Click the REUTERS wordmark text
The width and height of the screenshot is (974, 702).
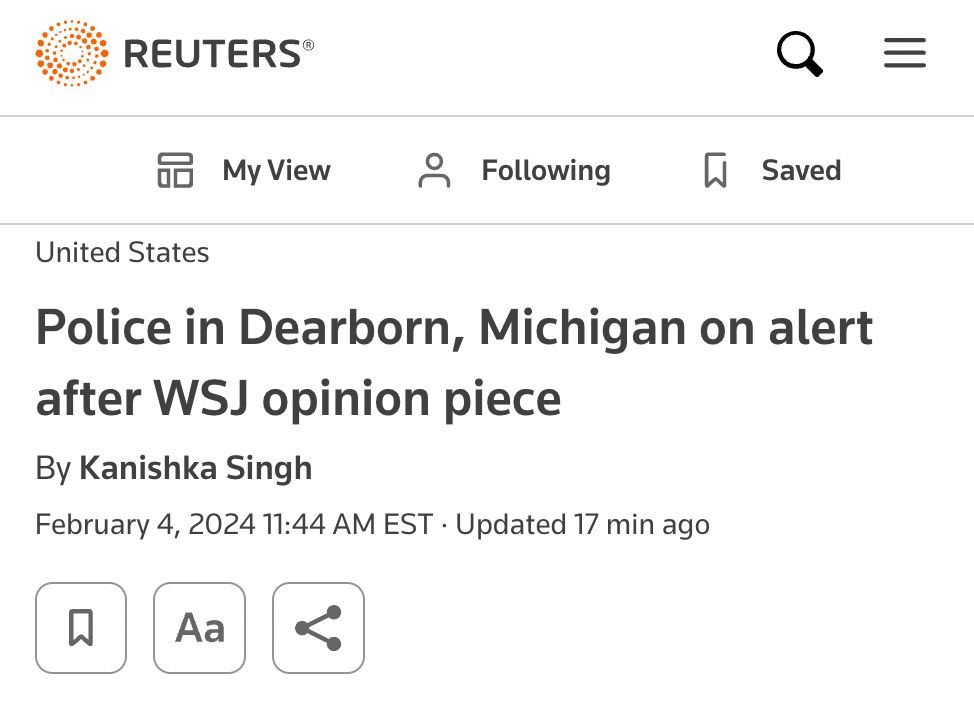tap(212, 54)
